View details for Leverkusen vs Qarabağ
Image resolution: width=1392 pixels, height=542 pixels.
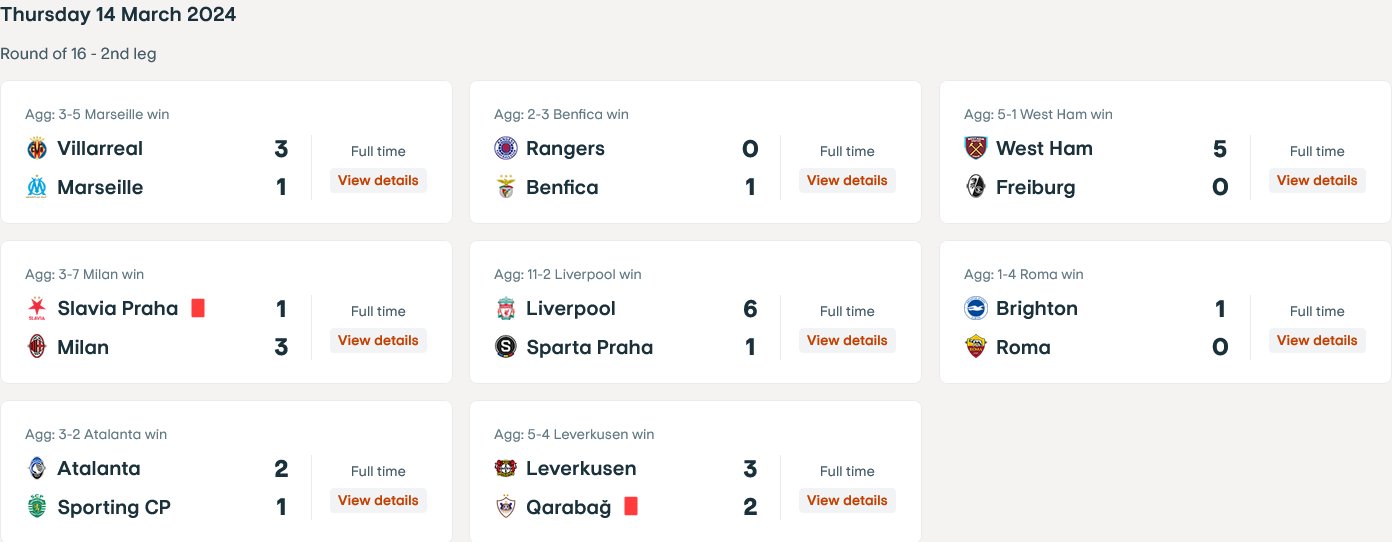[847, 500]
